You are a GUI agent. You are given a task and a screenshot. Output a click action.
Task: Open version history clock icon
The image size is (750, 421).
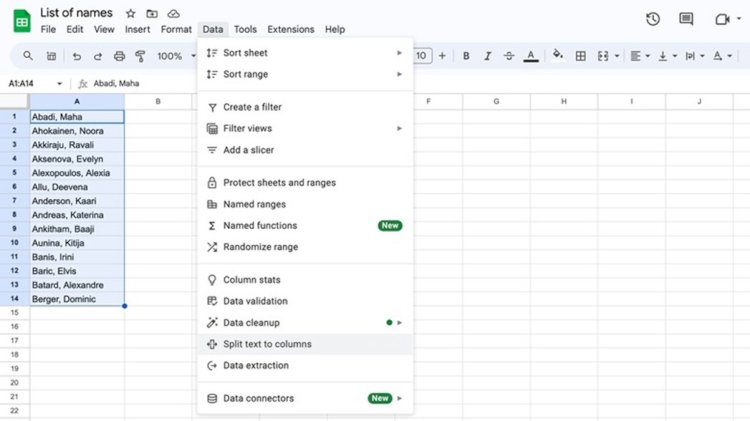pyautogui.click(x=653, y=19)
